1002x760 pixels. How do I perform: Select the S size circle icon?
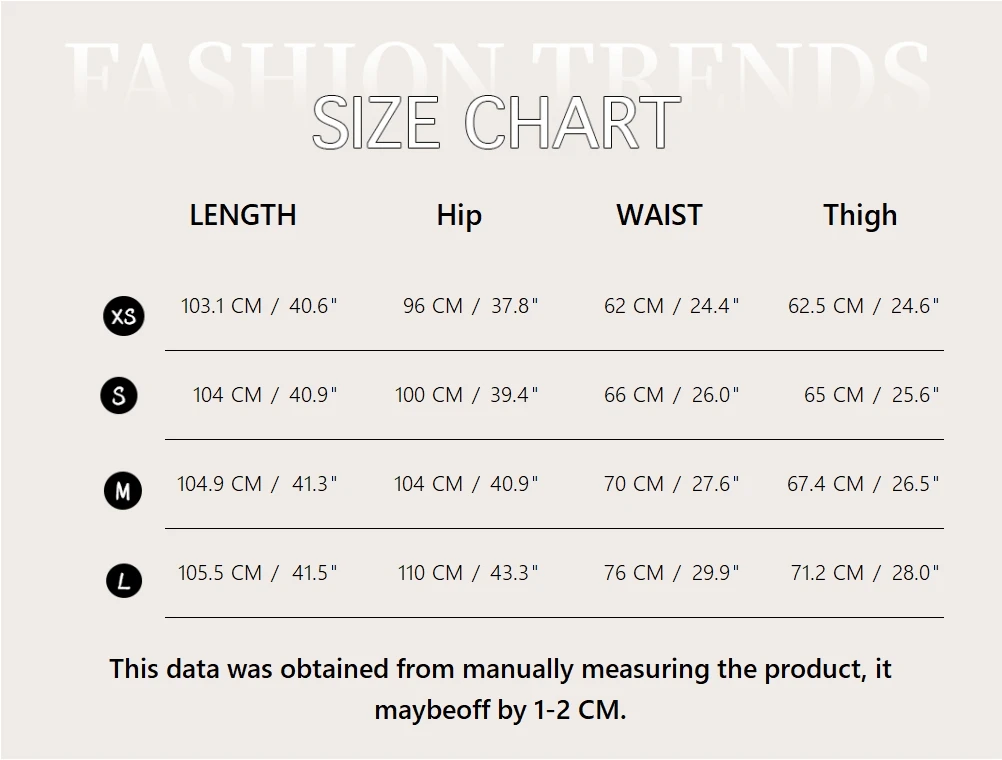coord(119,395)
